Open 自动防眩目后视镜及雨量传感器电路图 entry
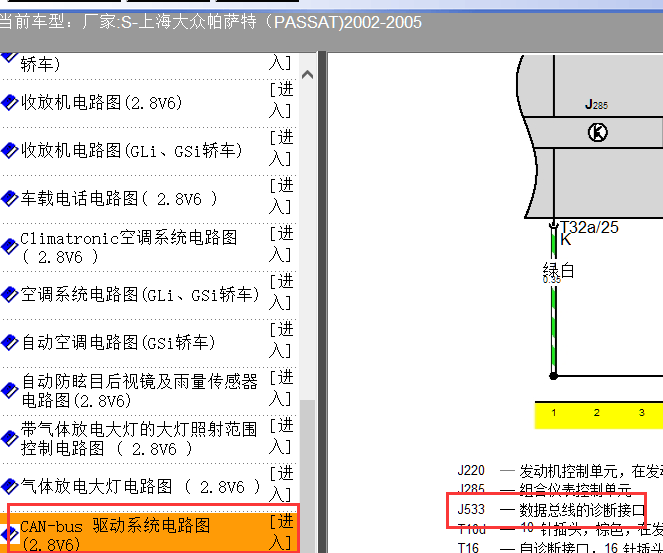Viewport: 663px width, 553px height. point(139,391)
